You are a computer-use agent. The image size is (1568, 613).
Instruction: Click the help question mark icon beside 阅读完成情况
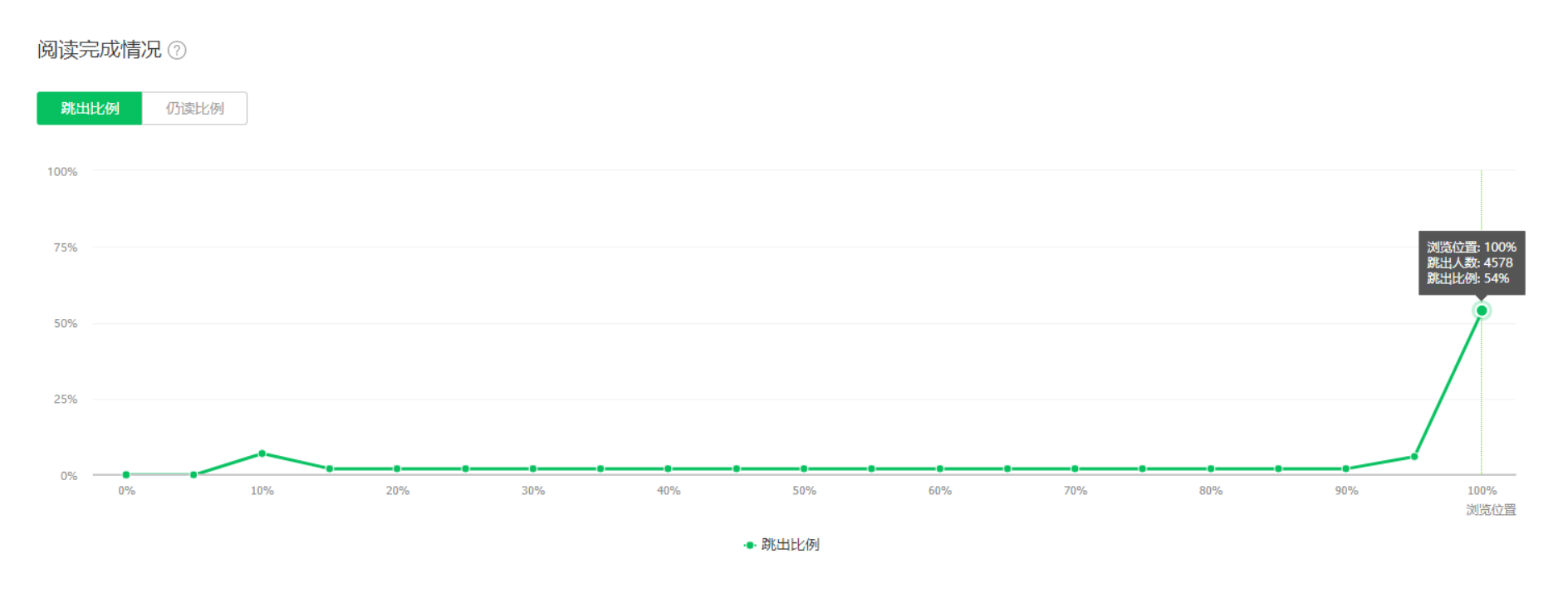coord(177,51)
